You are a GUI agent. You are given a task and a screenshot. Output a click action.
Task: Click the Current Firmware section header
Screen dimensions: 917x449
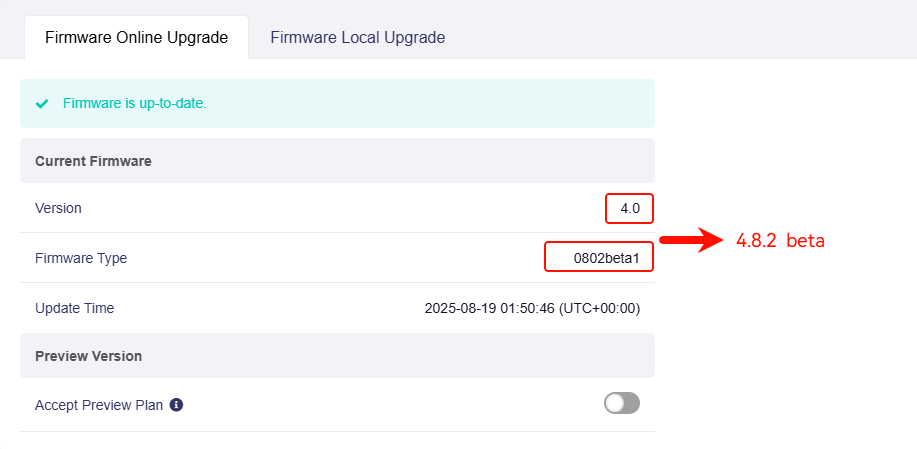[93, 160]
